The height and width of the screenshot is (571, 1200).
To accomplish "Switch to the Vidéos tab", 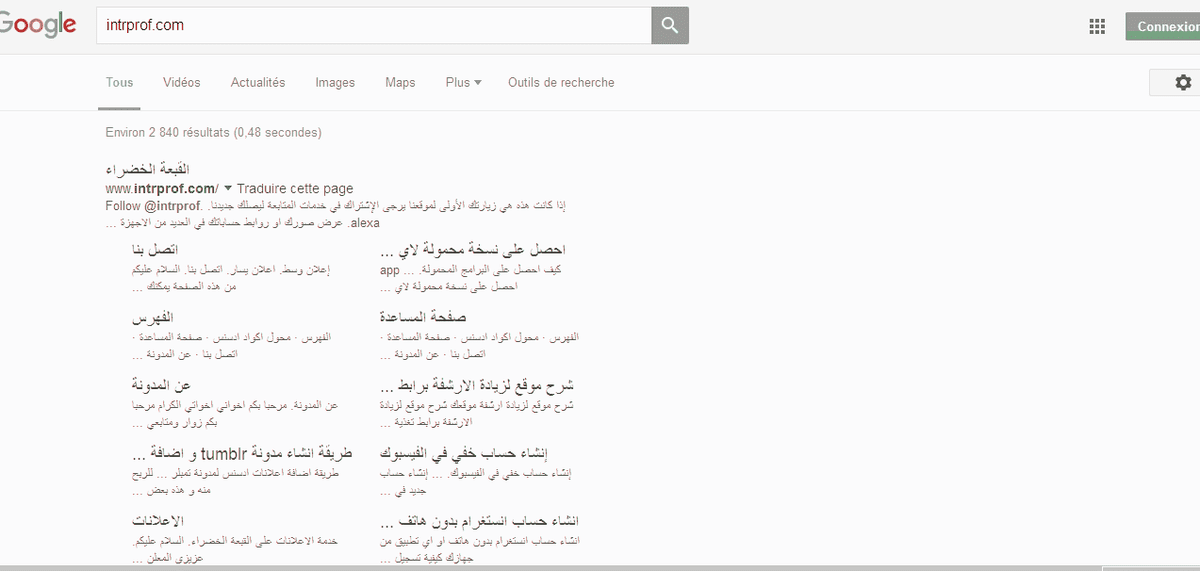I will [x=181, y=83].
